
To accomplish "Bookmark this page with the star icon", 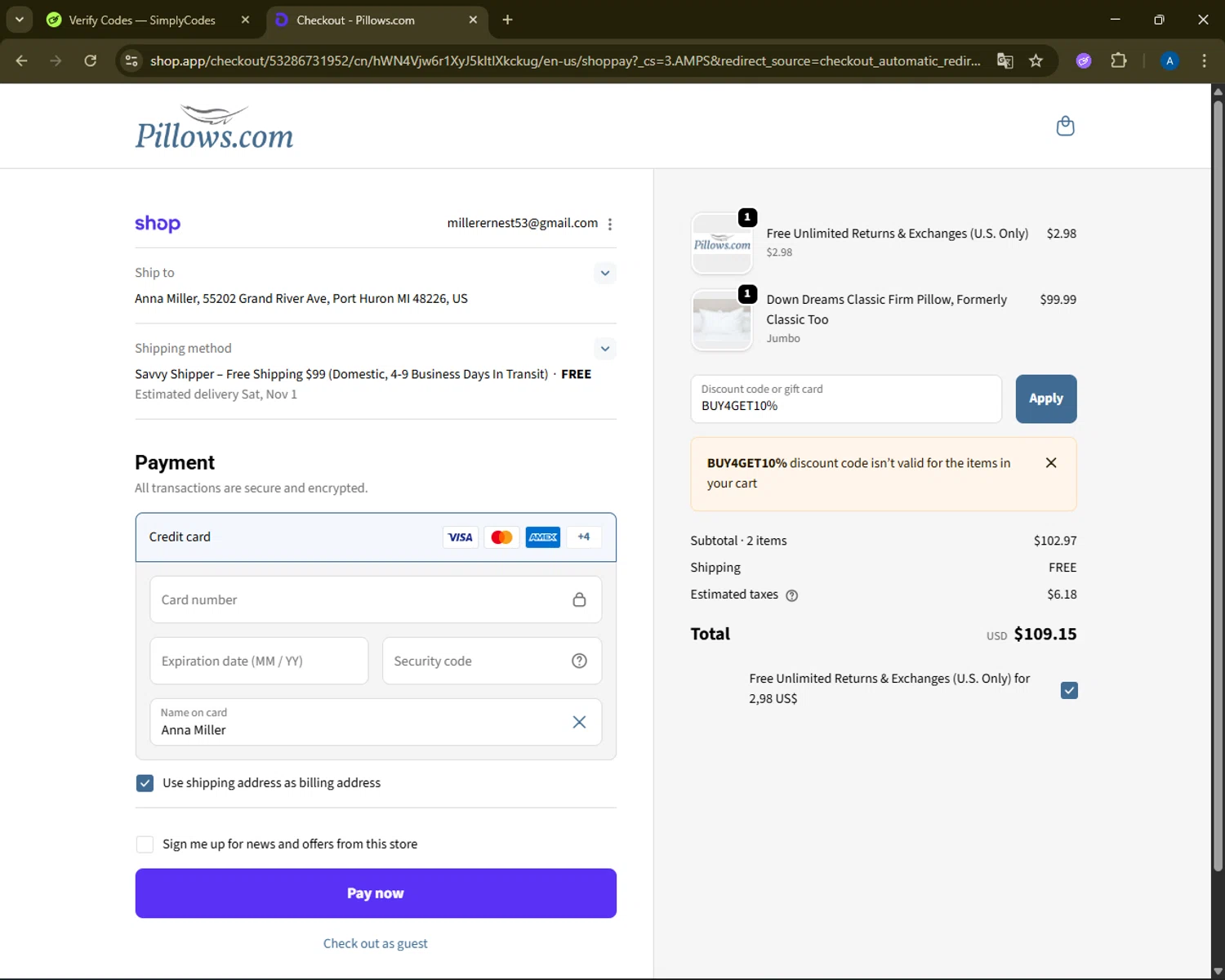I will tap(1036, 60).
